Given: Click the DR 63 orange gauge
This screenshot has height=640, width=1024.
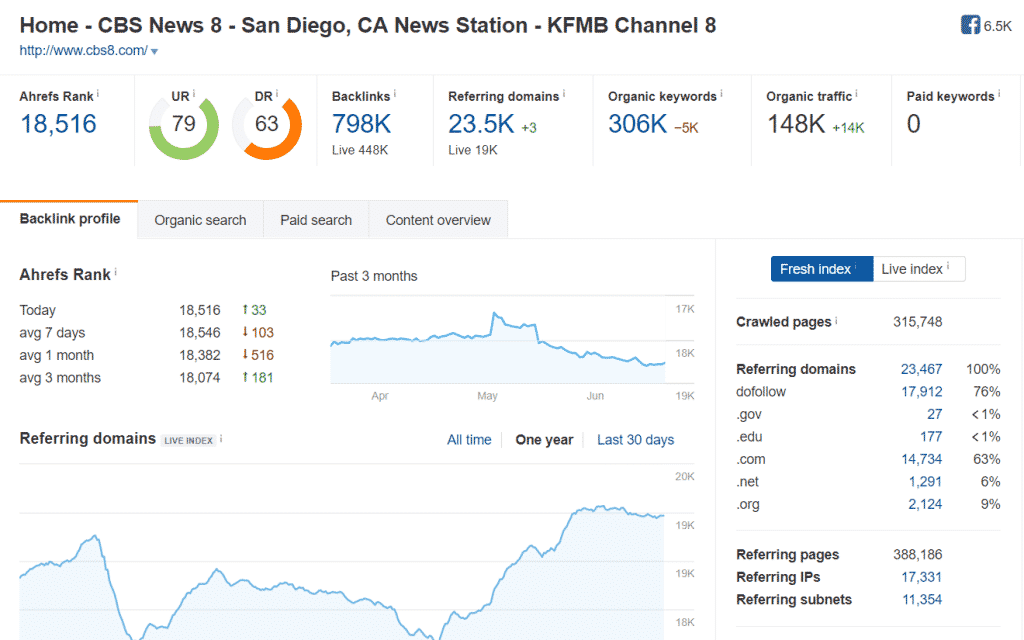Looking at the screenshot, I should [x=267, y=127].
